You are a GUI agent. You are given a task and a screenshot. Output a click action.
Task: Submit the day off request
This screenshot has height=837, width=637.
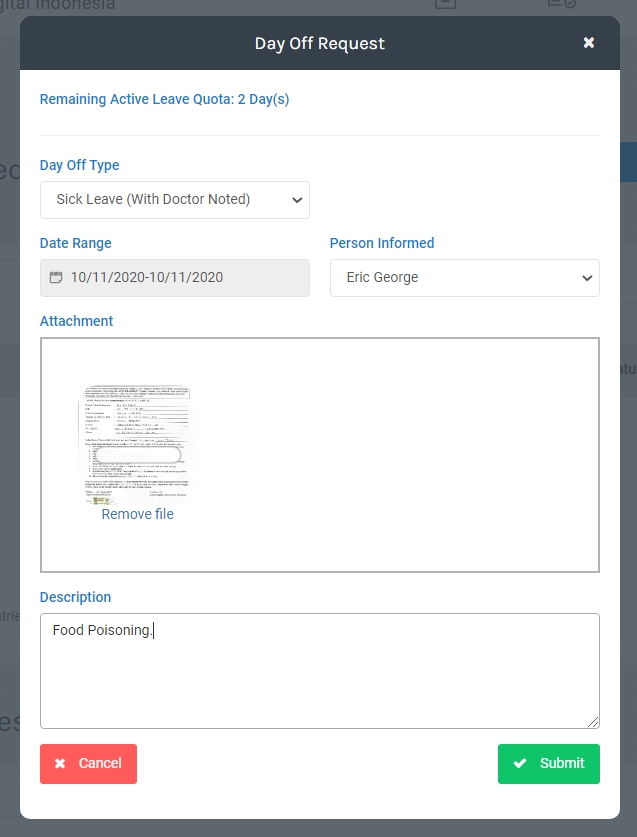[x=549, y=764]
